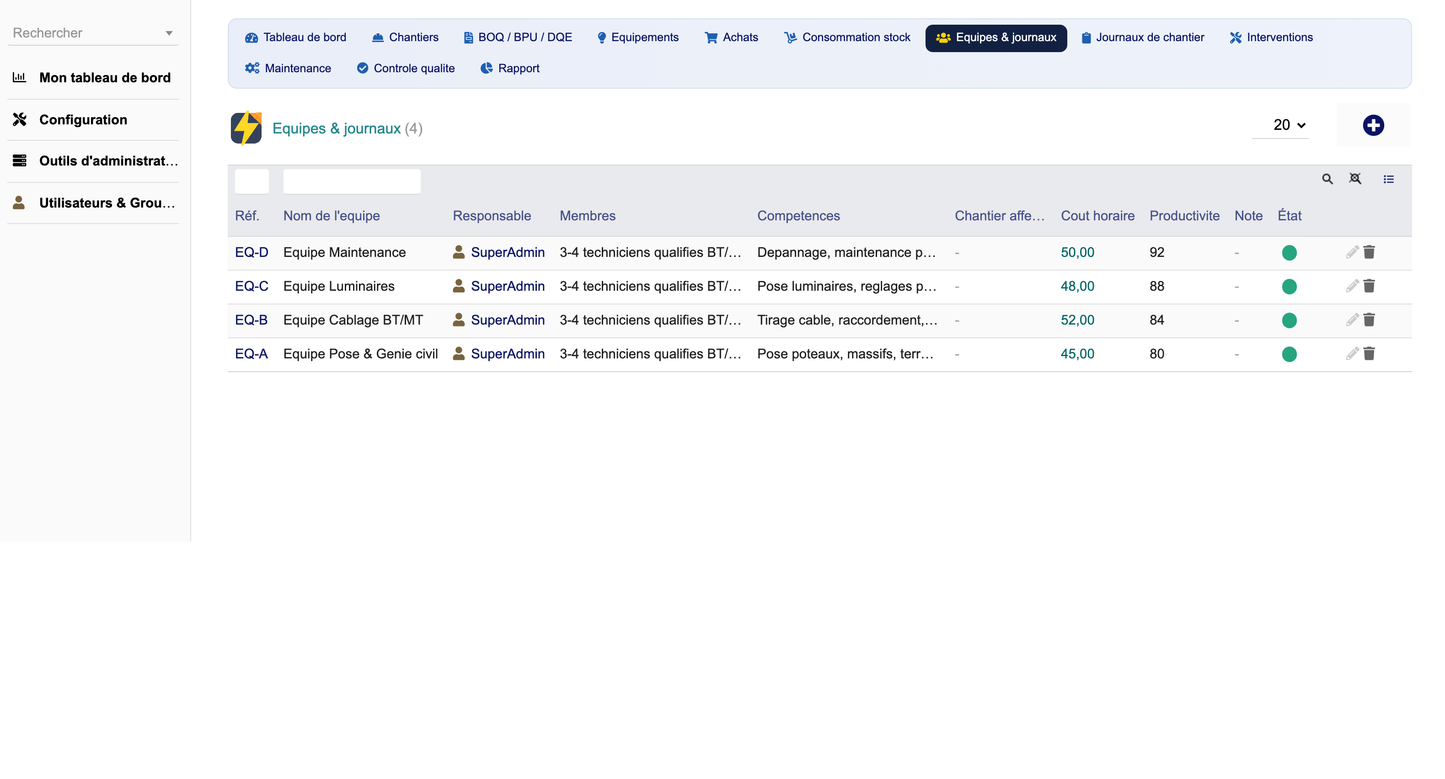Open the search filter magnifier icon
The width and height of the screenshot is (1445, 779).
coord(1327,179)
